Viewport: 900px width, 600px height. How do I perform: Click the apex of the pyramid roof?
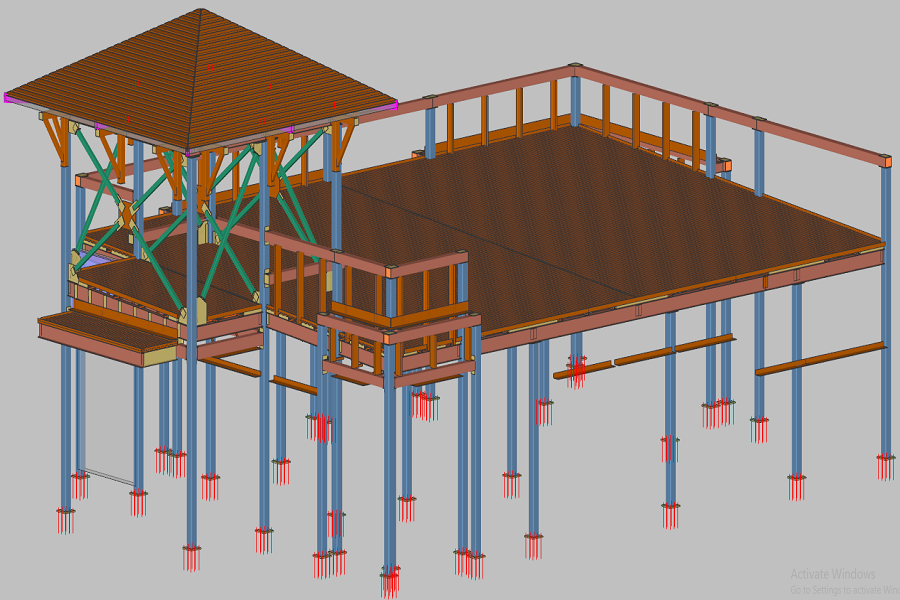point(201,11)
